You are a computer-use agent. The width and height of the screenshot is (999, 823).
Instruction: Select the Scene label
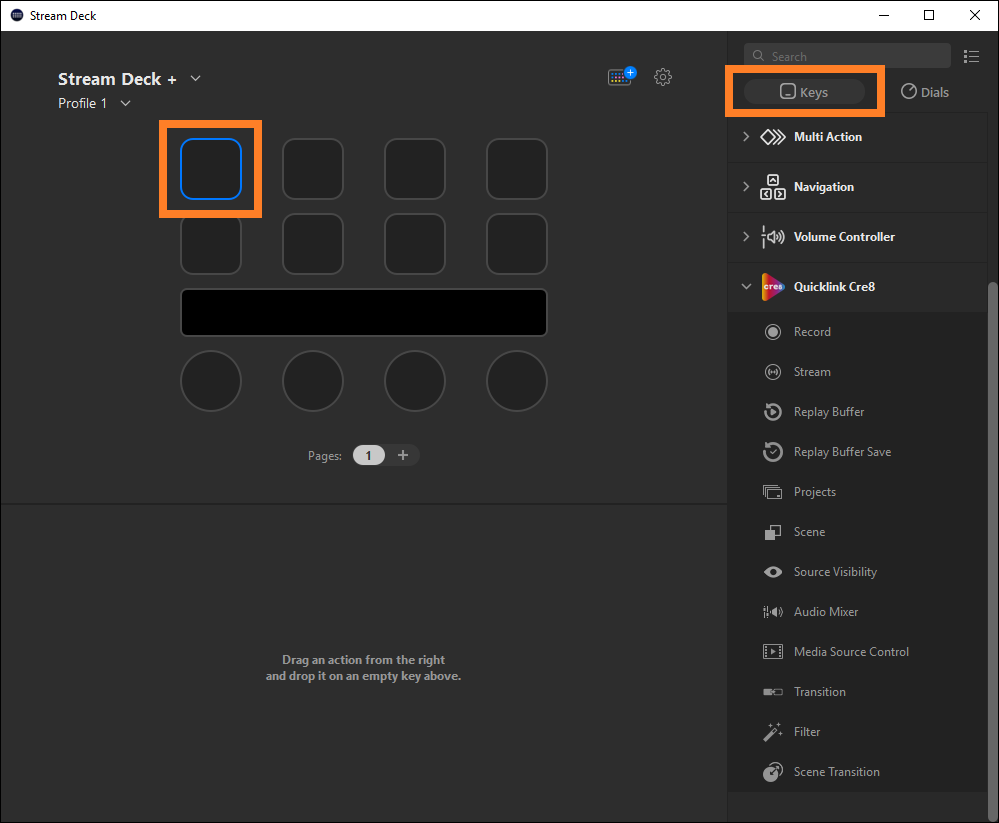pos(809,532)
